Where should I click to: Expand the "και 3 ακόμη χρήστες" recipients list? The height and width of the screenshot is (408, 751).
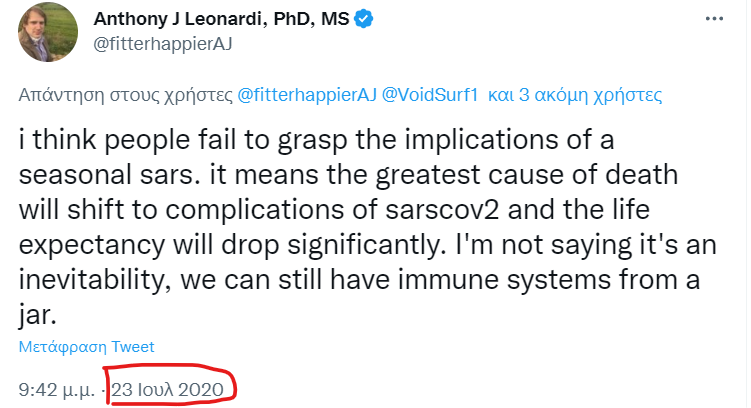(575, 95)
